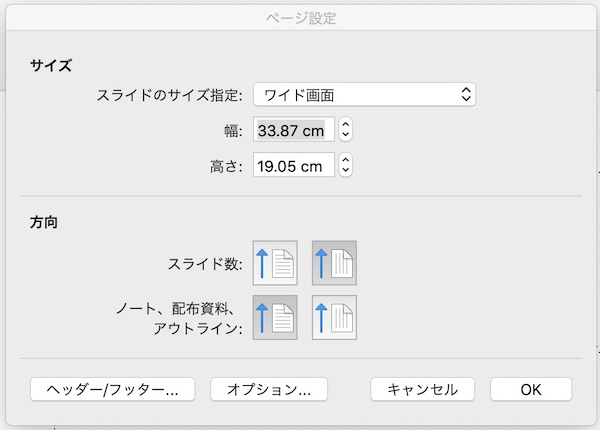Click the width field 33.87 cm
Screen dimensions: 600x430
pos(293,130)
